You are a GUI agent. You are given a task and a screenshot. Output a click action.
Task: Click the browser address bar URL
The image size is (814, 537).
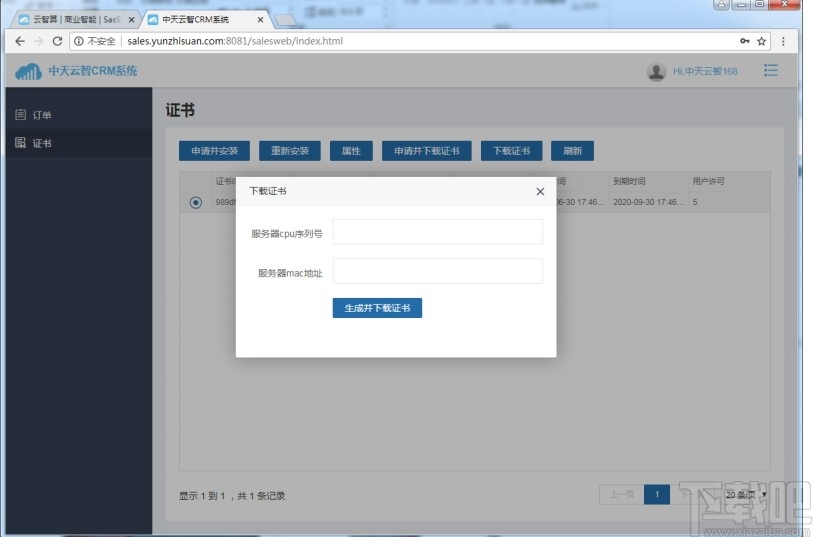pyautogui.click(x=235, y=41)
